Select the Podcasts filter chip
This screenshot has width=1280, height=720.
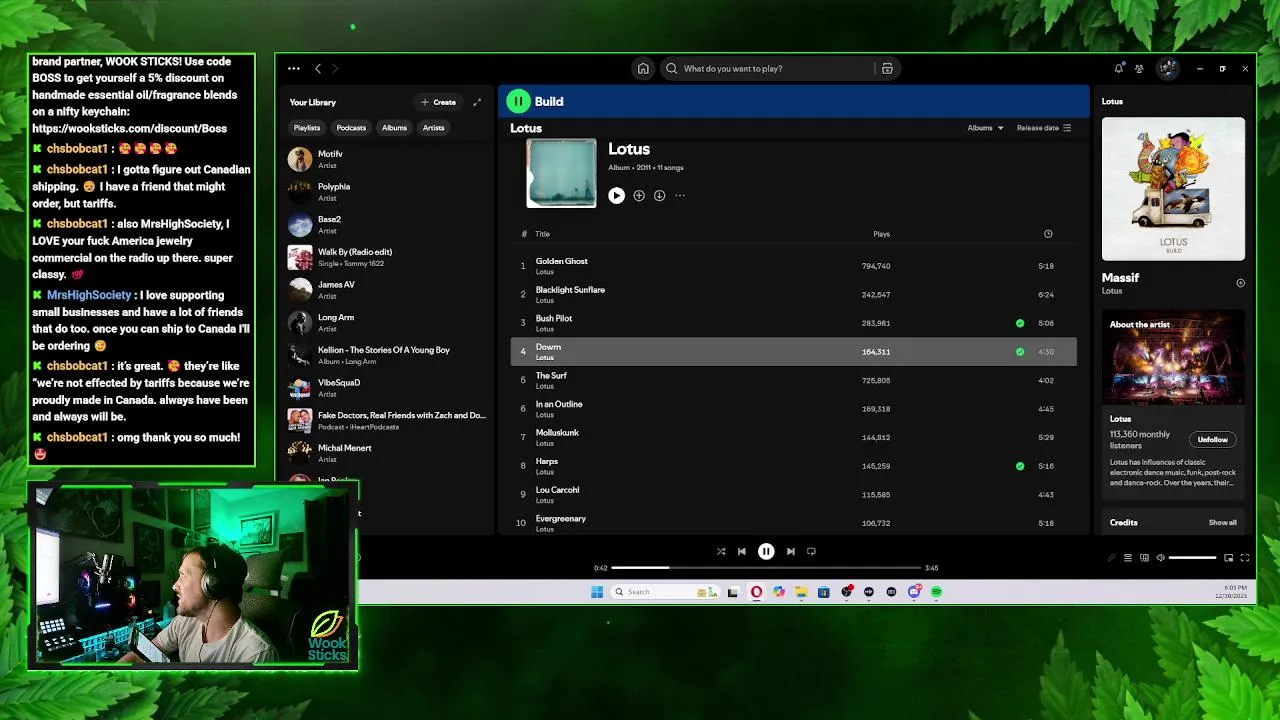351,128
